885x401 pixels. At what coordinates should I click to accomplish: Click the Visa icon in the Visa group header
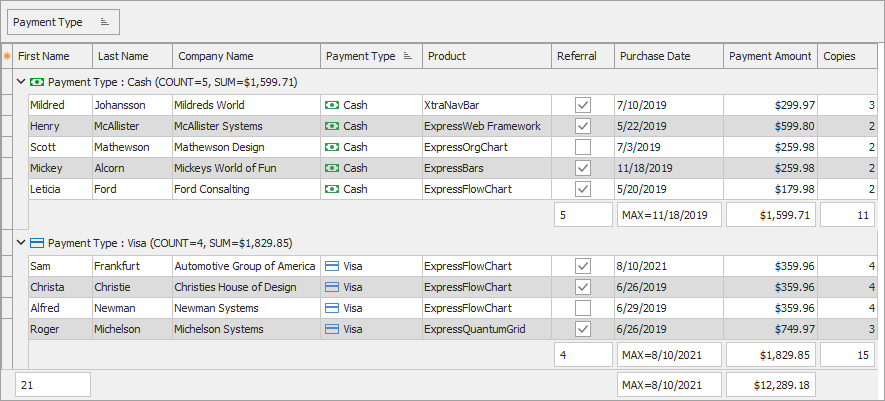point(38,243)
